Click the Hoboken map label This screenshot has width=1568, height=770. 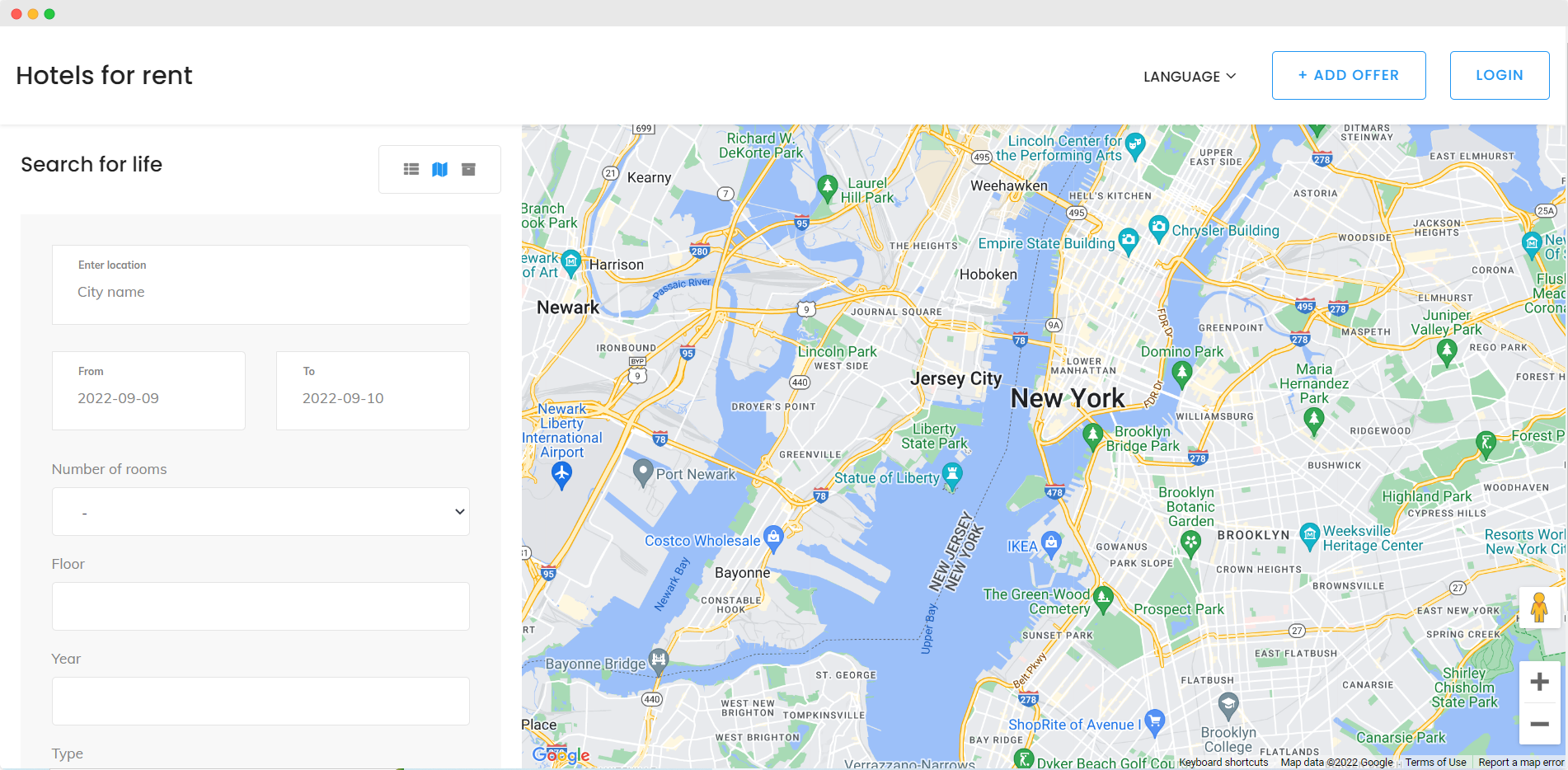point(988,275)
